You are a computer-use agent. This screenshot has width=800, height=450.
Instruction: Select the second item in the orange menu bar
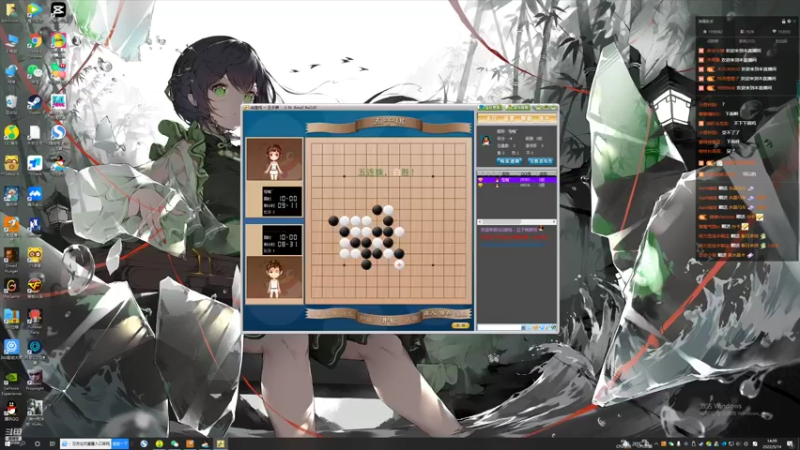(509, 118)
